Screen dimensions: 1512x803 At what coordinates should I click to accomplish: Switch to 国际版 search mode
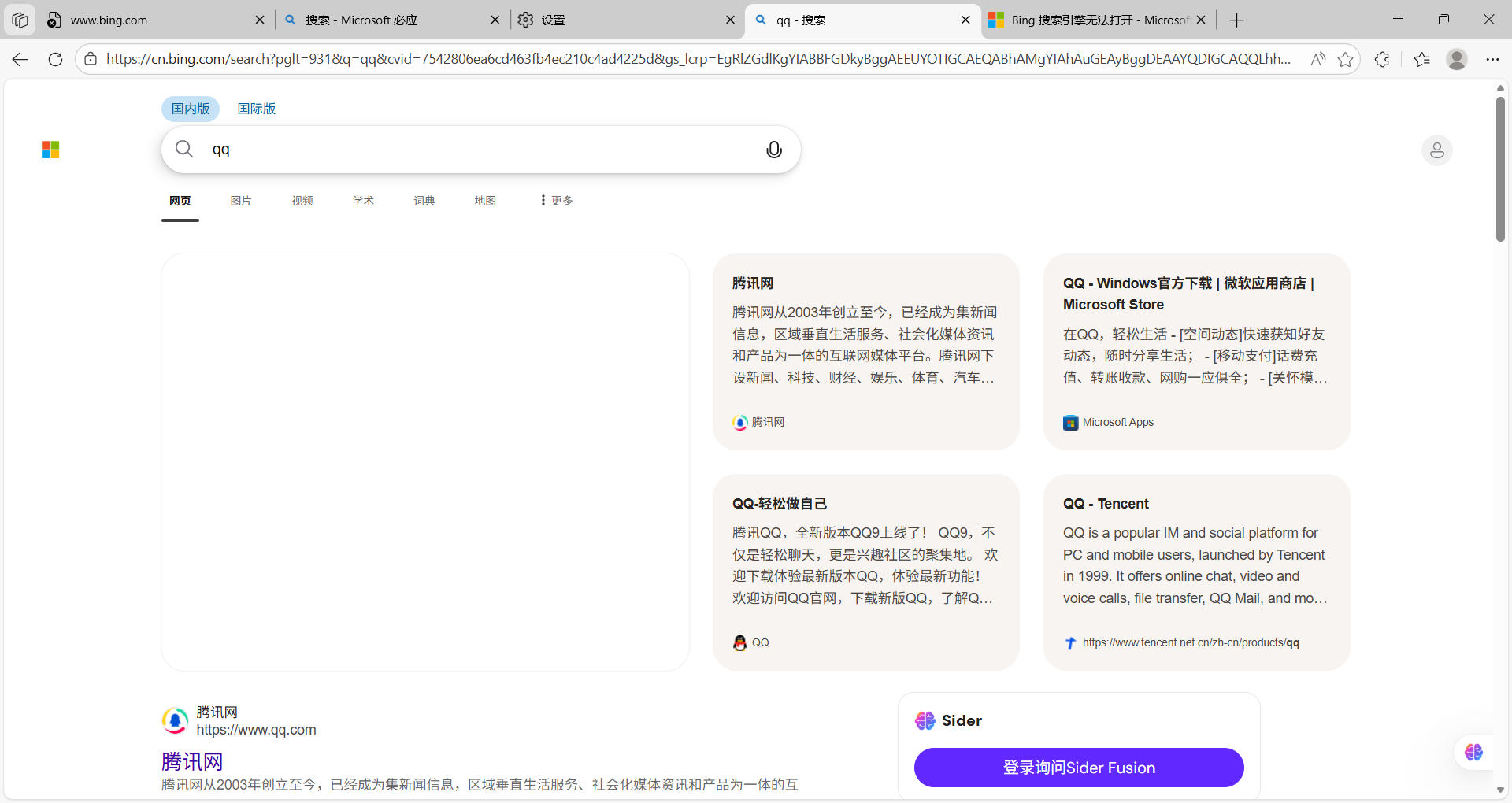257,109
